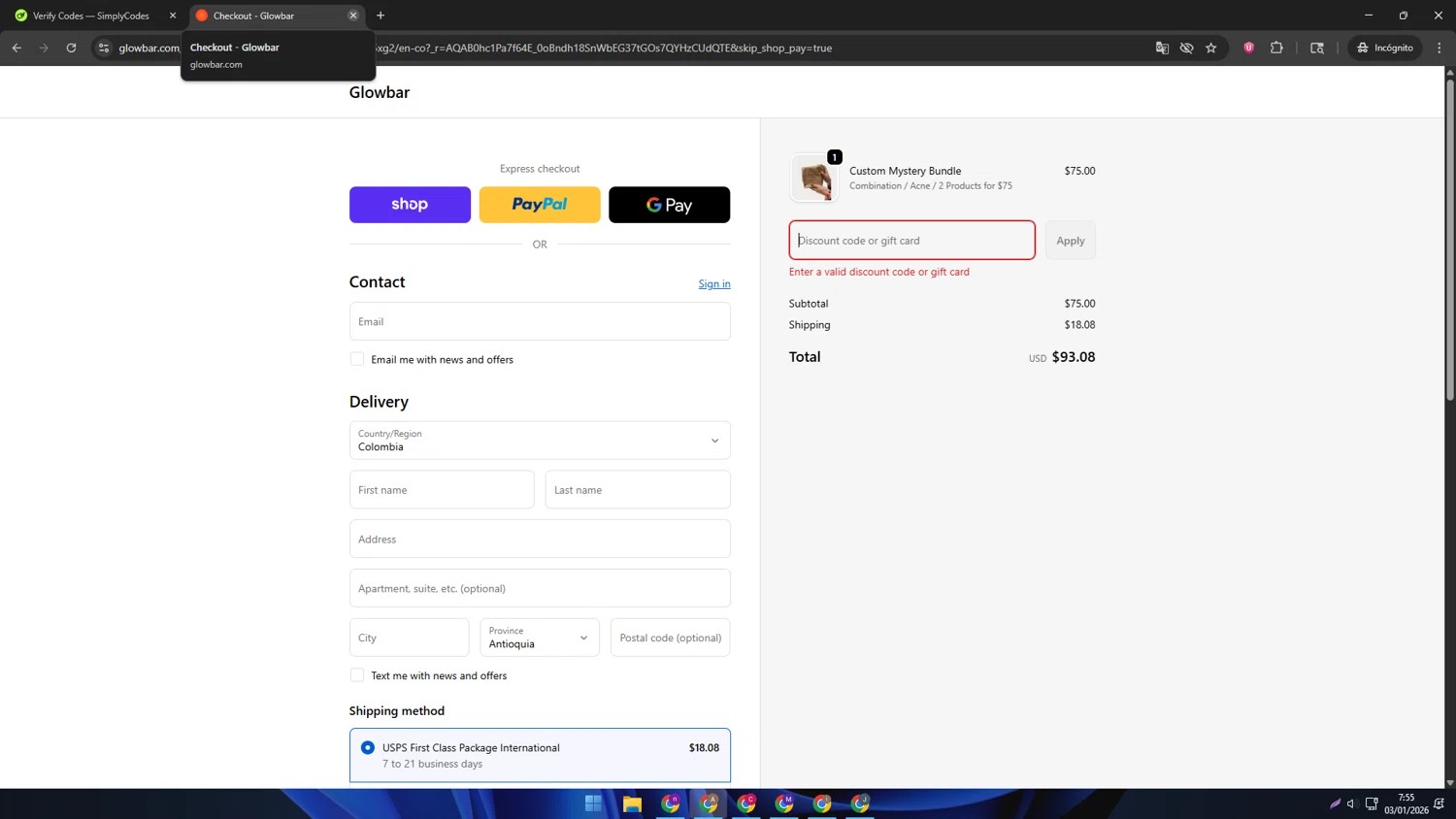
Task: Click the crossed-out eye tracking protection icon
Action: click(1186, 48)
